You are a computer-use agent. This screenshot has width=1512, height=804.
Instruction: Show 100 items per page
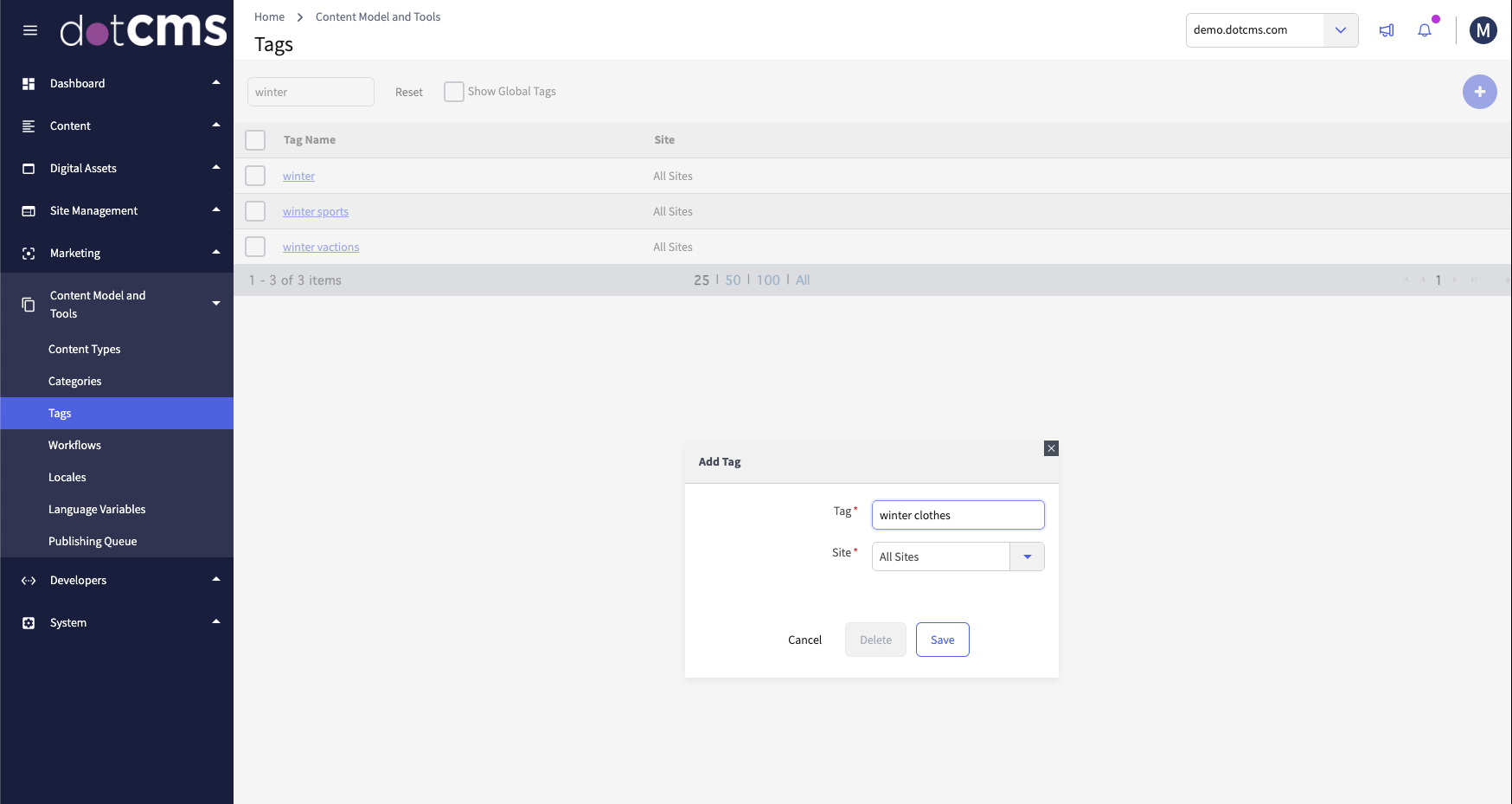(767, 280)
